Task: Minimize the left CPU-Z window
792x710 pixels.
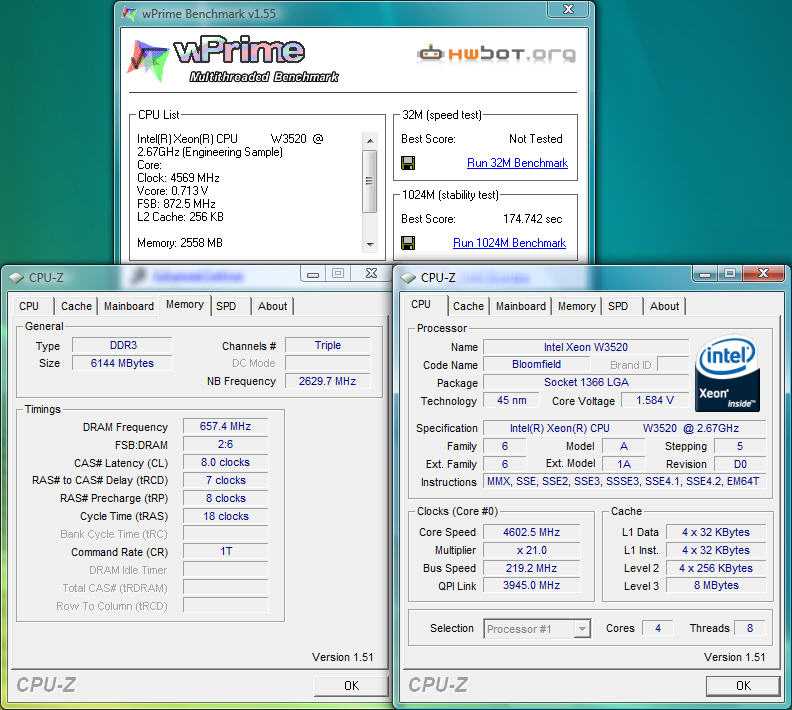Action: [313, 274]
